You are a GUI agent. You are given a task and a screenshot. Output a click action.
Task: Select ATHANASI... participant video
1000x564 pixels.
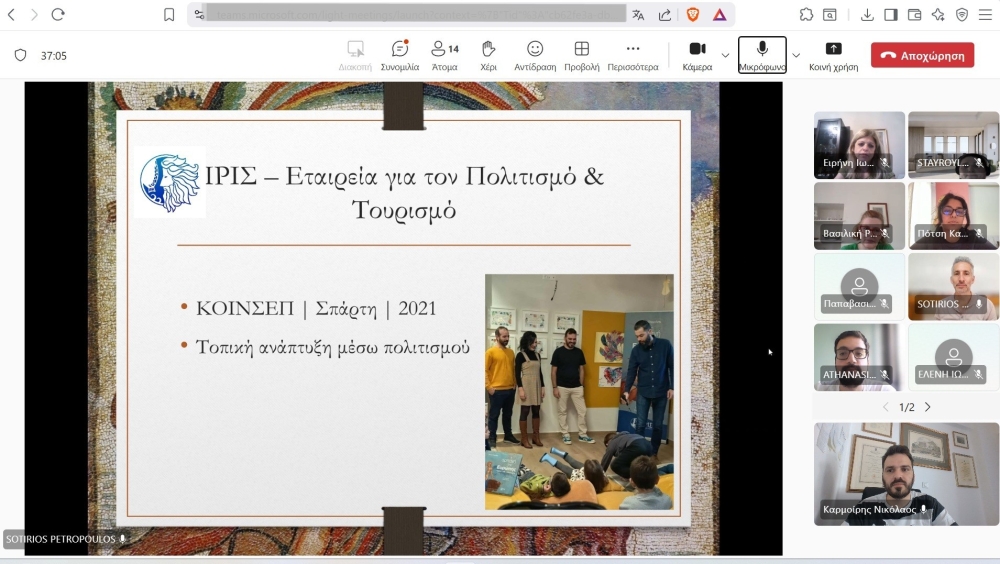tap(859, 357)
